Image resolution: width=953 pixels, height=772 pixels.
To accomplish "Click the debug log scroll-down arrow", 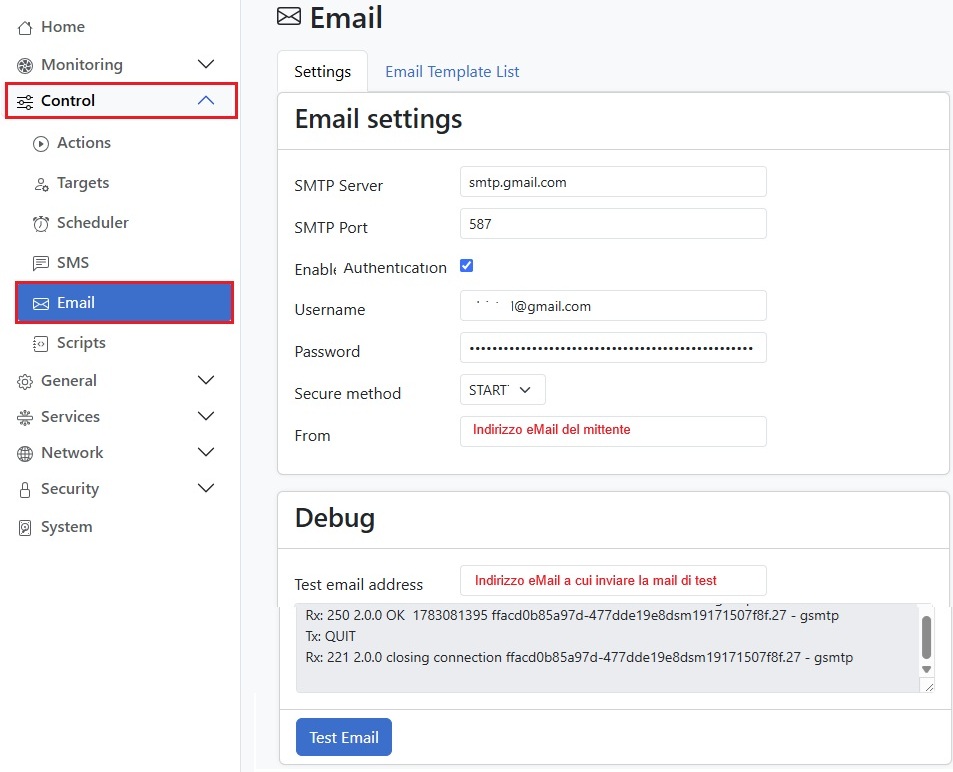I will [926, 669].
